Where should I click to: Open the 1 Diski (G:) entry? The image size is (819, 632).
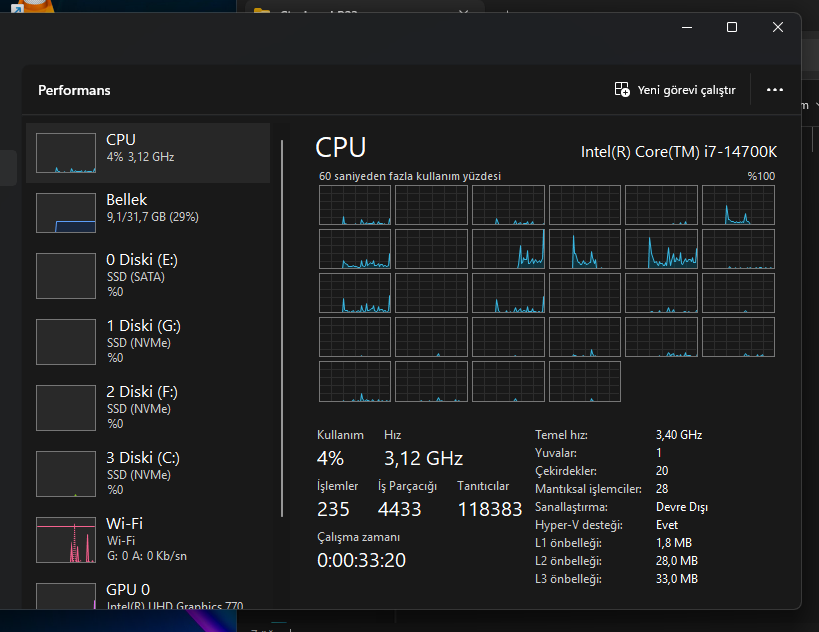[x=148, y=342]
